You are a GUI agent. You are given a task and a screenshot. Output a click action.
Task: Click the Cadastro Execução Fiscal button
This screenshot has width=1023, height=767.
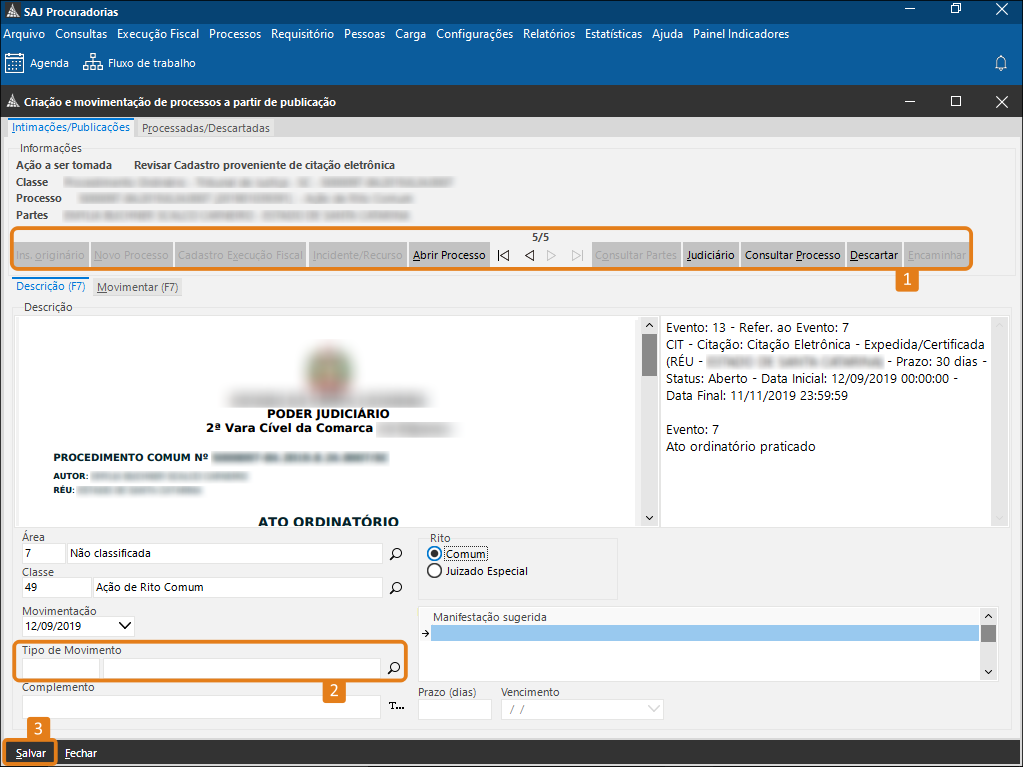click(x=240, y=255)
